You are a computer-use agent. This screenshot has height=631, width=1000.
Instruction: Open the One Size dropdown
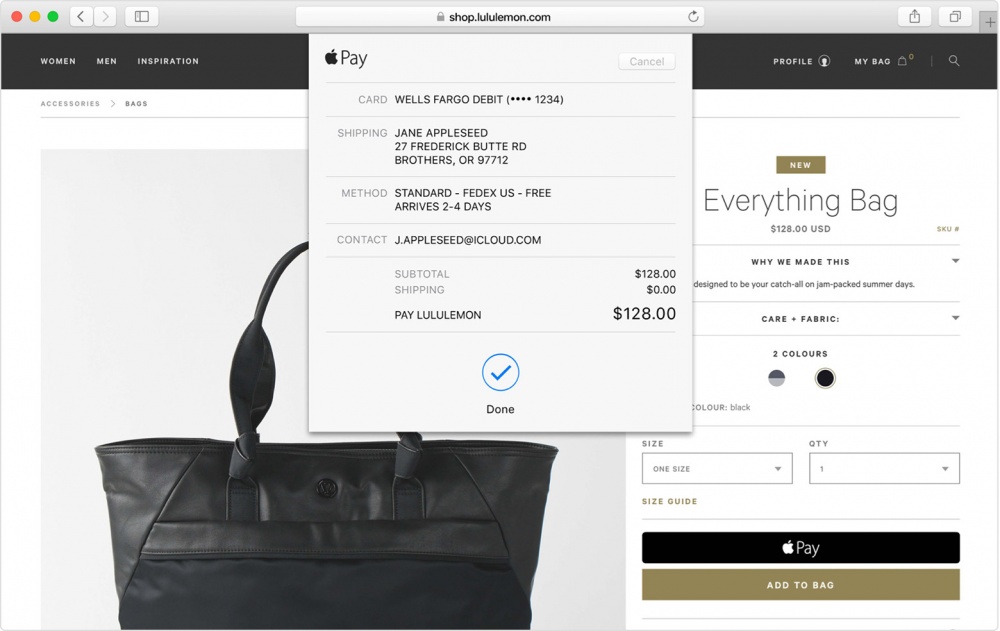pos(717,468)
